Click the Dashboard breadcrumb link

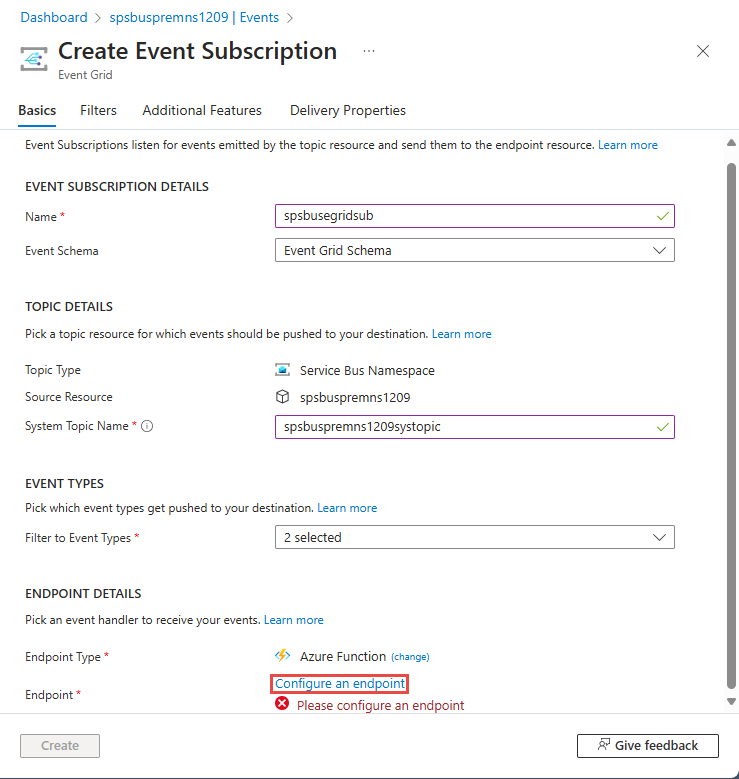(53, 18)
